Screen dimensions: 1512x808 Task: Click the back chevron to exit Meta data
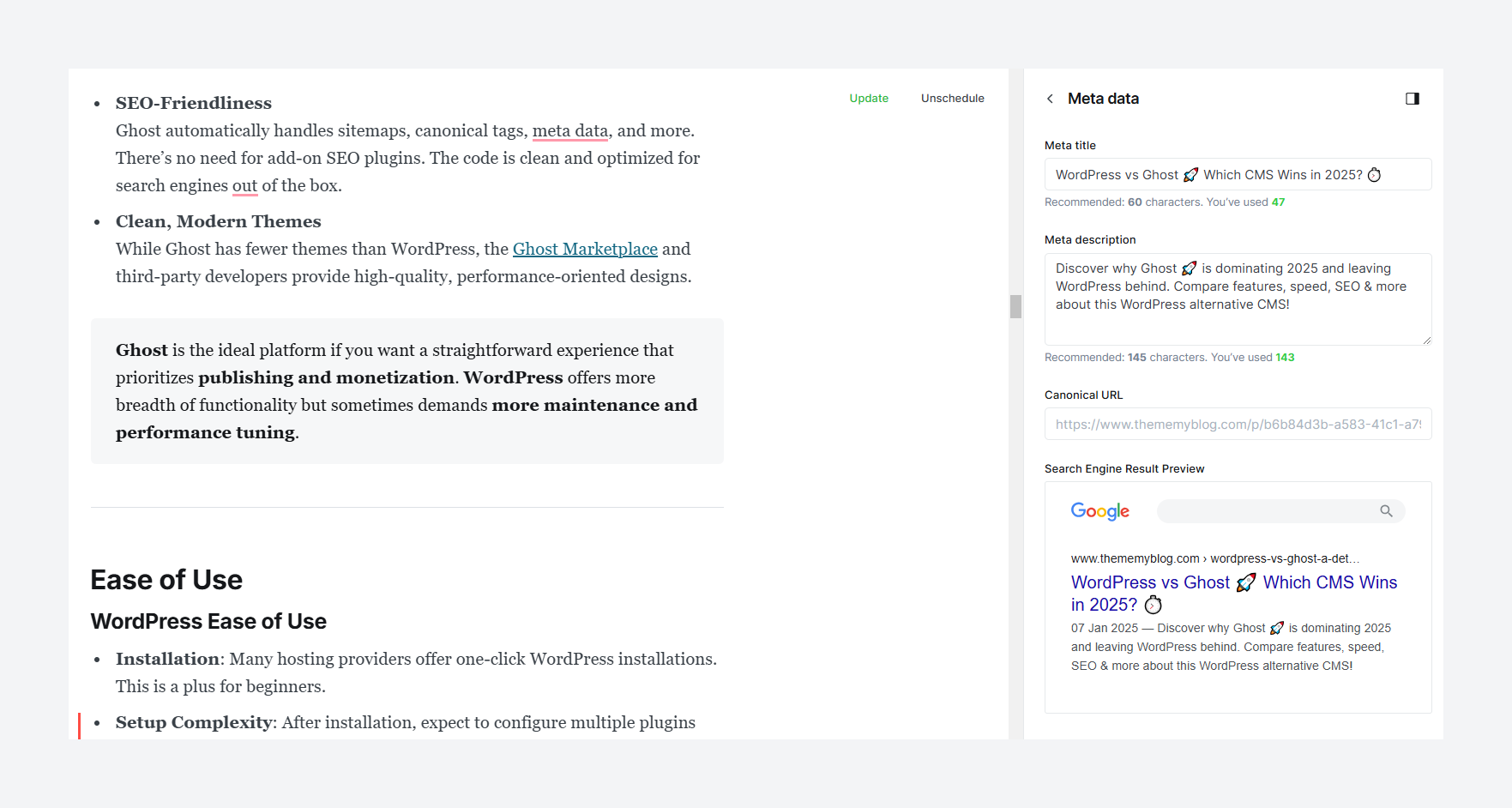point(1050,99)
